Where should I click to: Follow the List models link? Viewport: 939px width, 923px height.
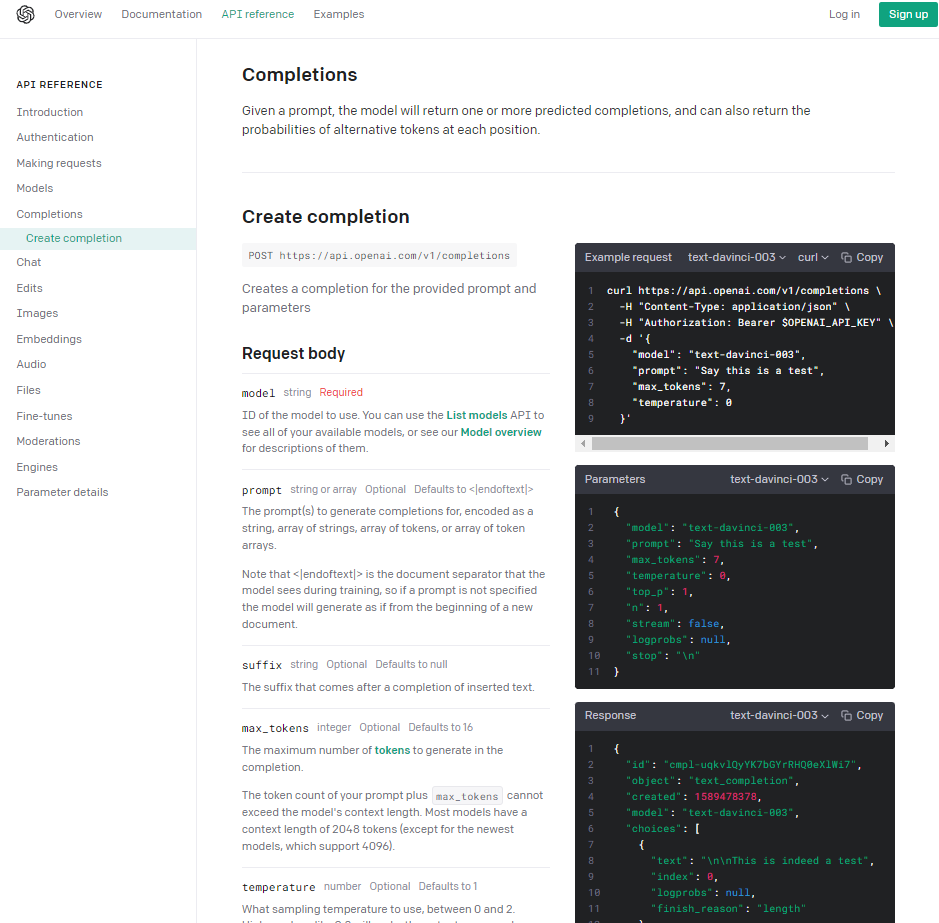pos(477,415)
